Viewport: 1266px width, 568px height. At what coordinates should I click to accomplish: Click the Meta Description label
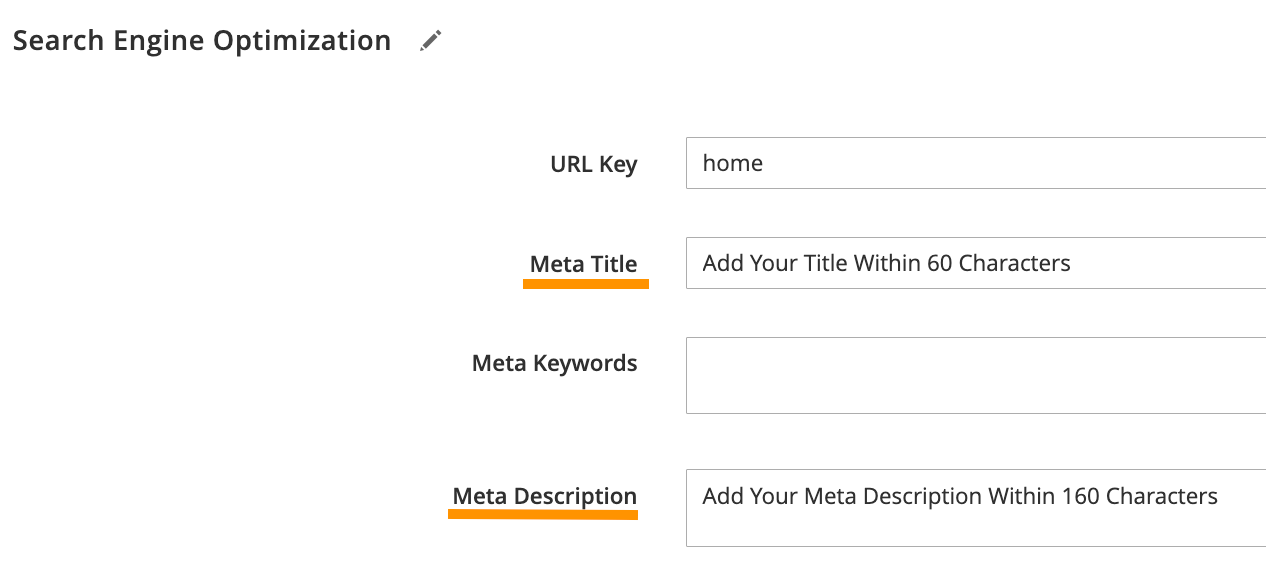point(544,496)
